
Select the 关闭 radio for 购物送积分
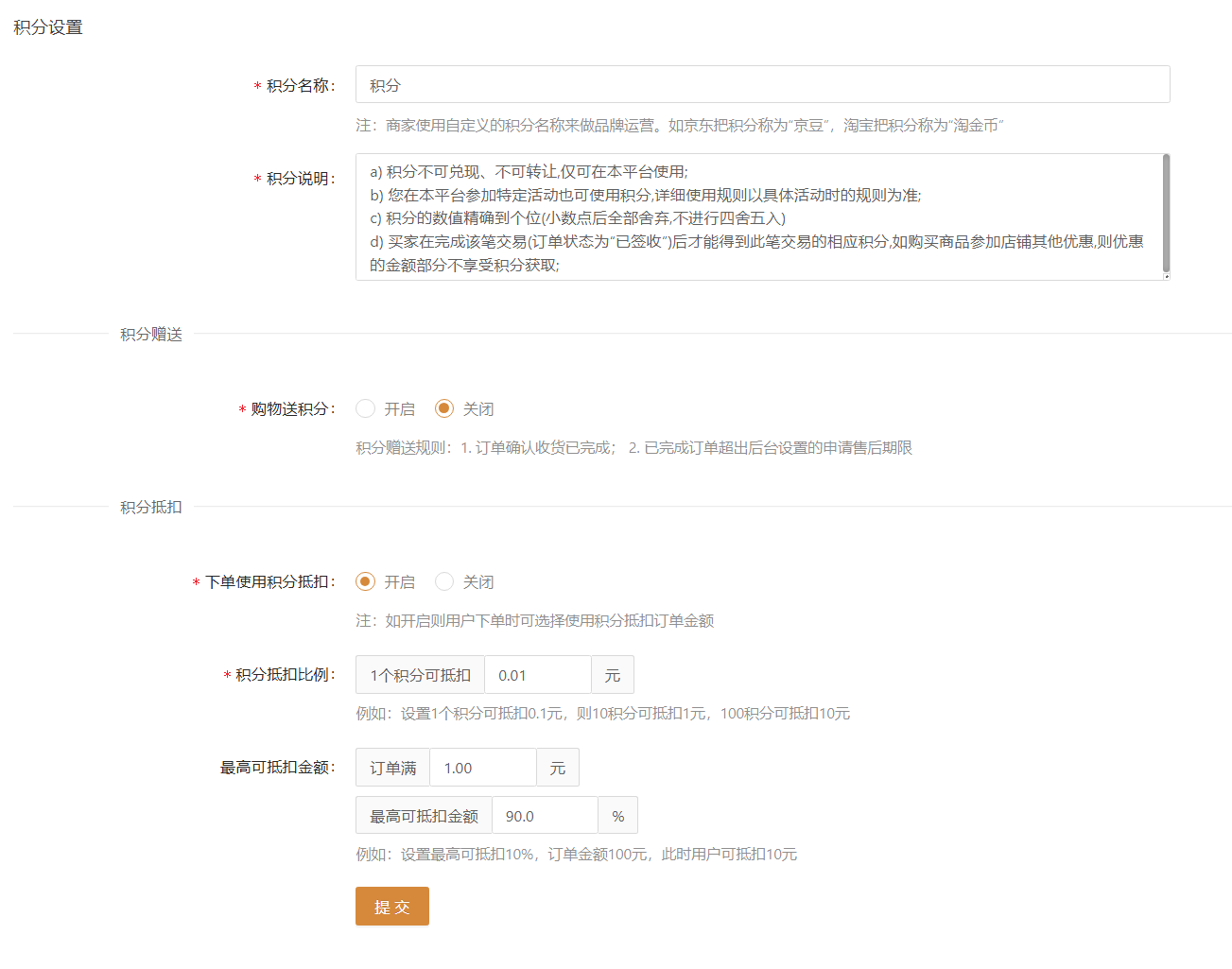coord(444,408)
